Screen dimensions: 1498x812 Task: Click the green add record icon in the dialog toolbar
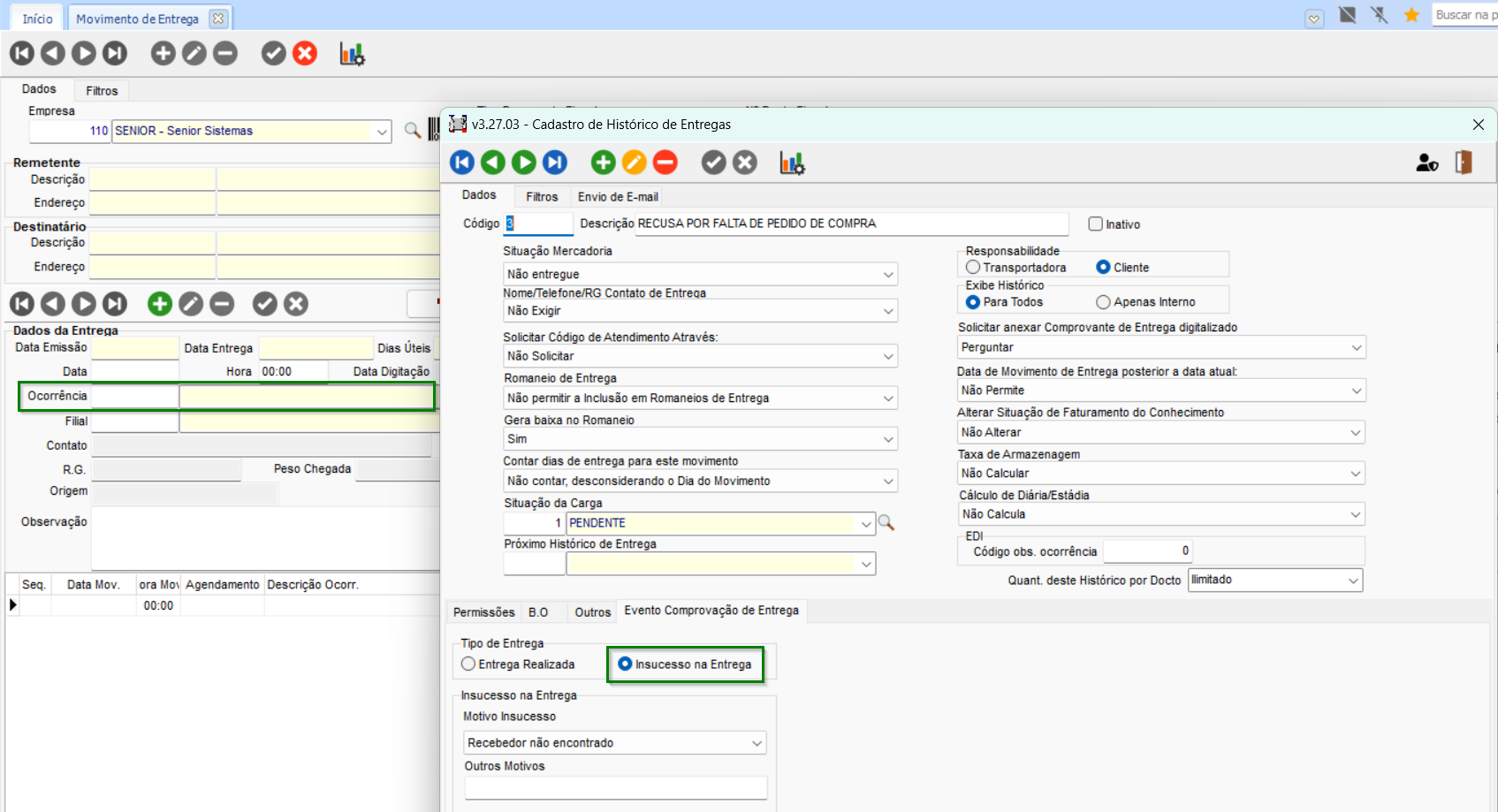(604, 163)
